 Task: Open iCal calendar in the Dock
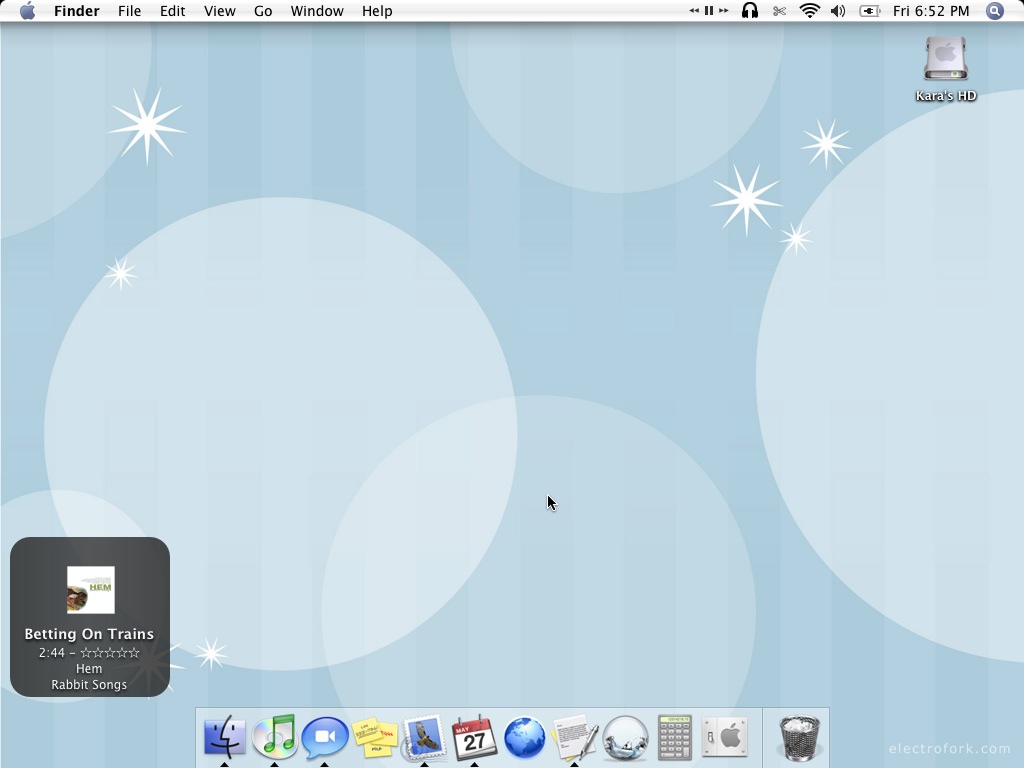coord(474,738)
